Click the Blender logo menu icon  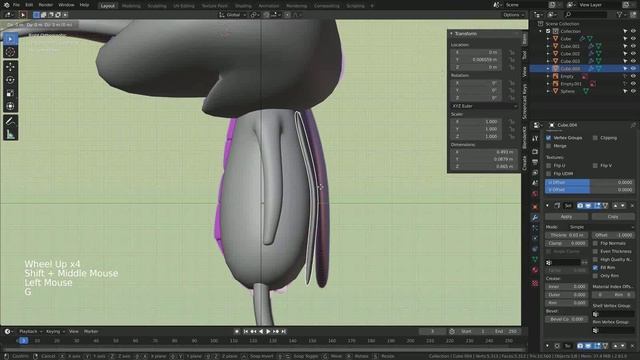pos(6,5)
